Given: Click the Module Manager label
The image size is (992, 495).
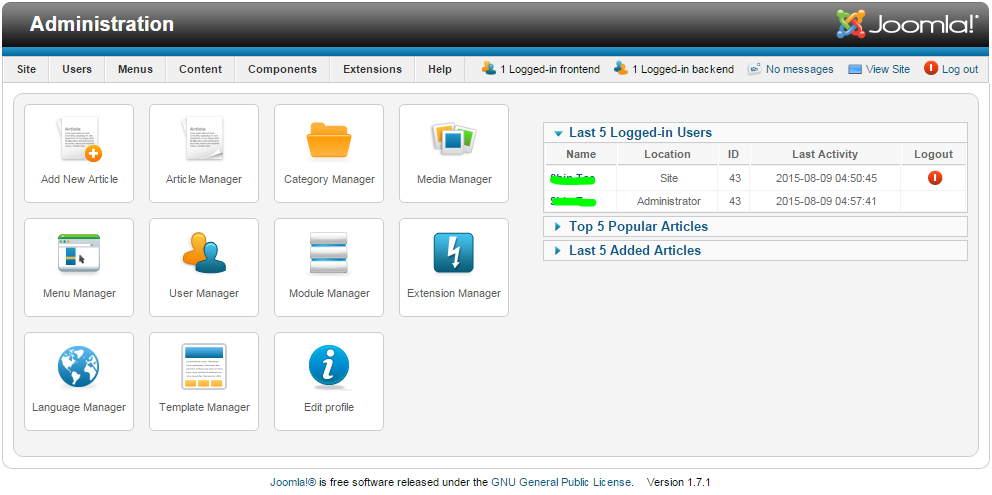Looking at the screenshot, I should pos(329,293).
